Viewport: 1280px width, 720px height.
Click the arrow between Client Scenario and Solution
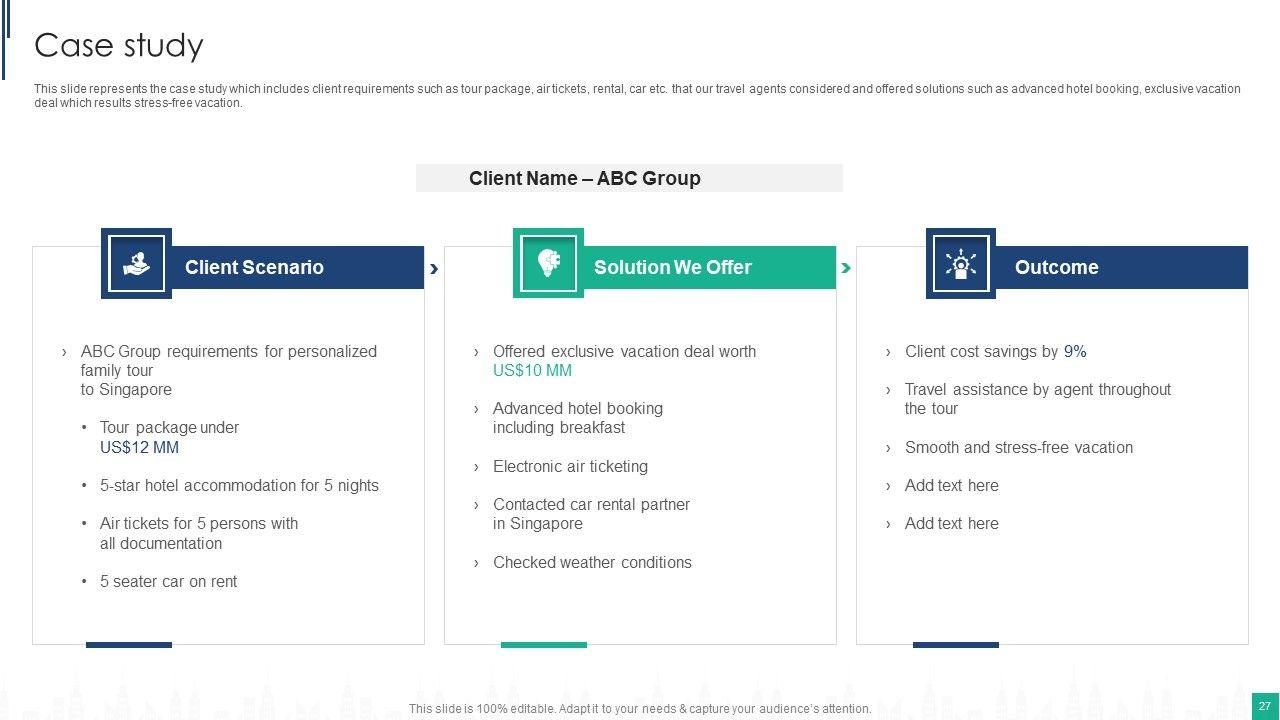pyautogui.click(x=434, y=268)
